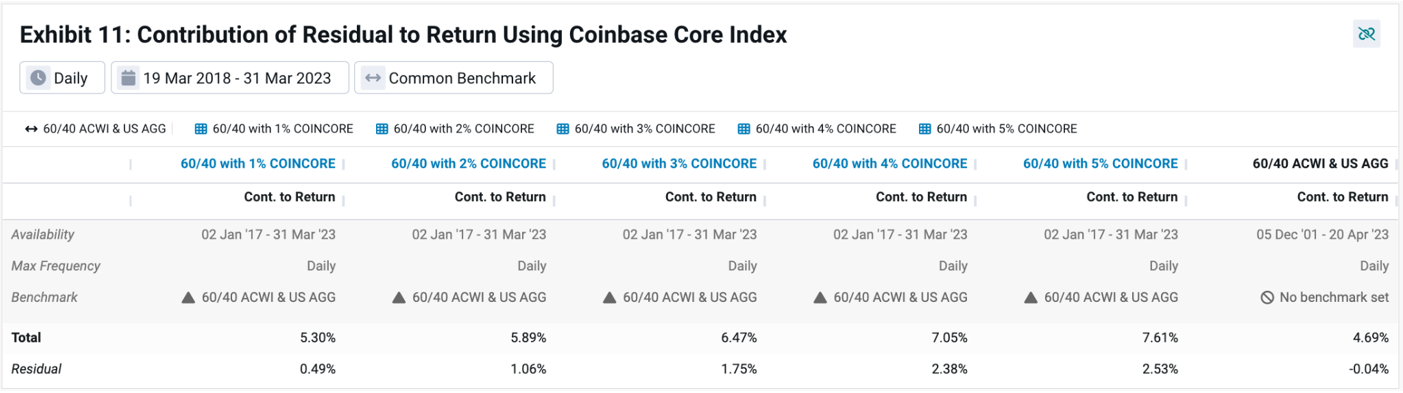Click the arrows icon beside Common Benchmark
1403x393 pixels.
pyautogui.click(x=373, y=78)
